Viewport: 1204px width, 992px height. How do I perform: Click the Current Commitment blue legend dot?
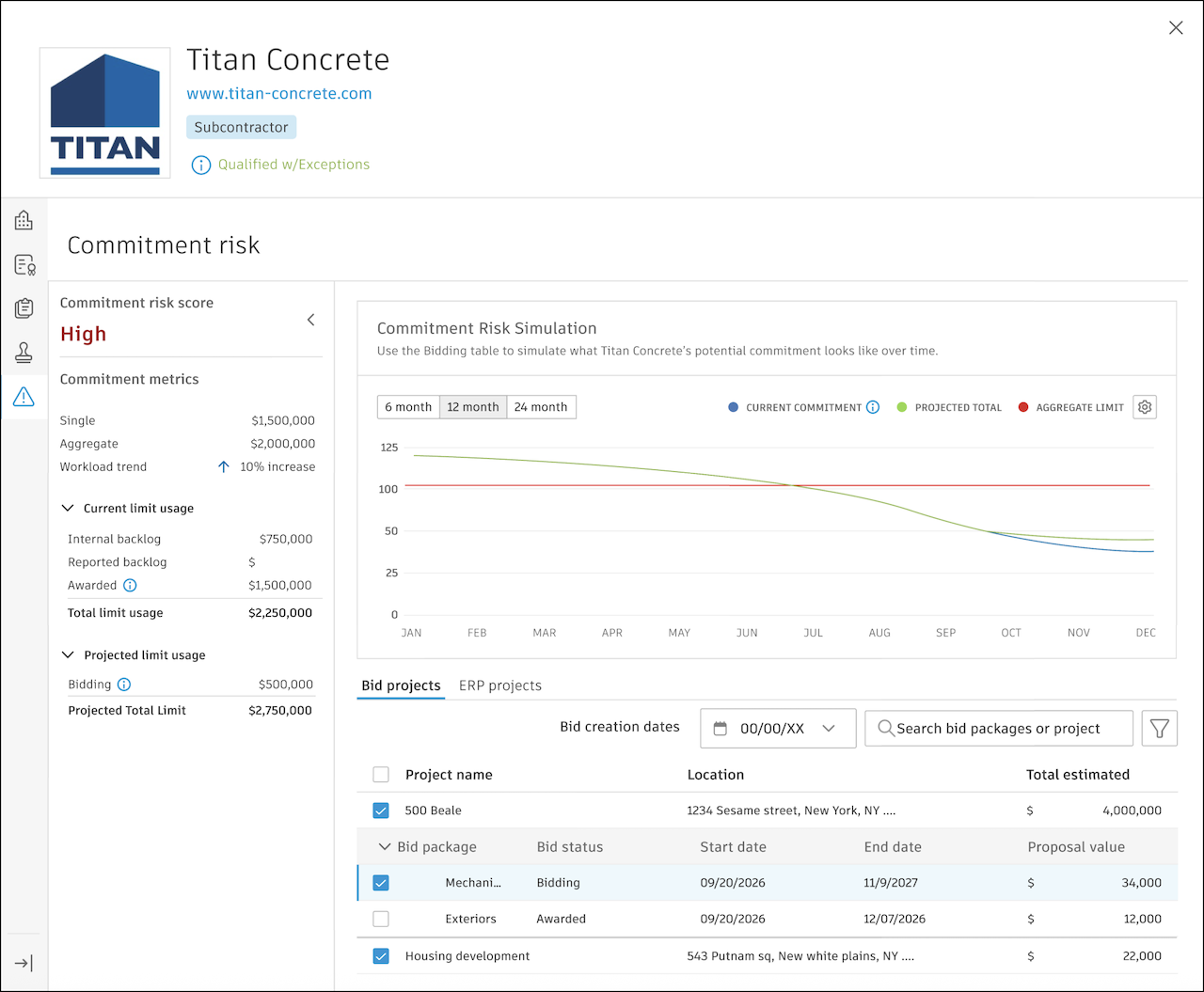coord(734,407)
